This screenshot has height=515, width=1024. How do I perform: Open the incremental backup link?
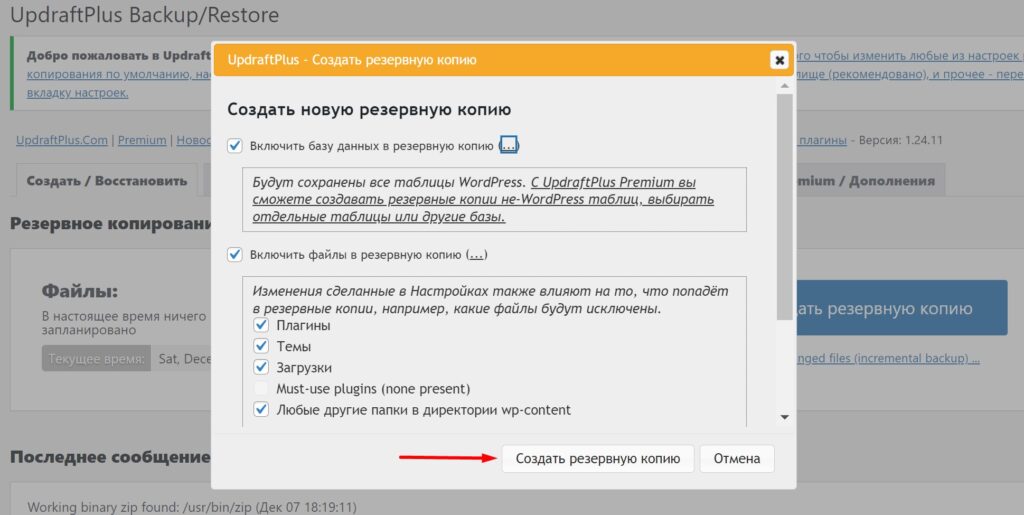tap(888, 358)
